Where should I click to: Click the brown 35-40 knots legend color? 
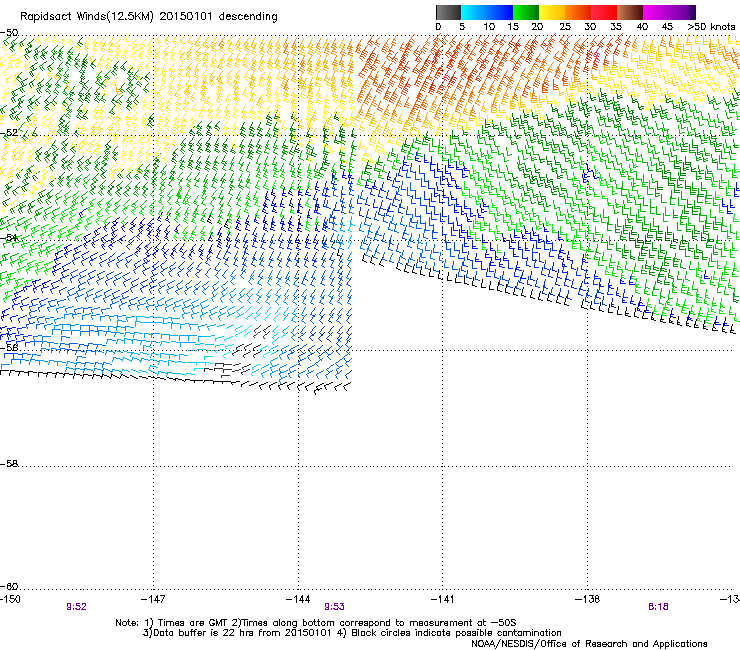coord(630,12)
